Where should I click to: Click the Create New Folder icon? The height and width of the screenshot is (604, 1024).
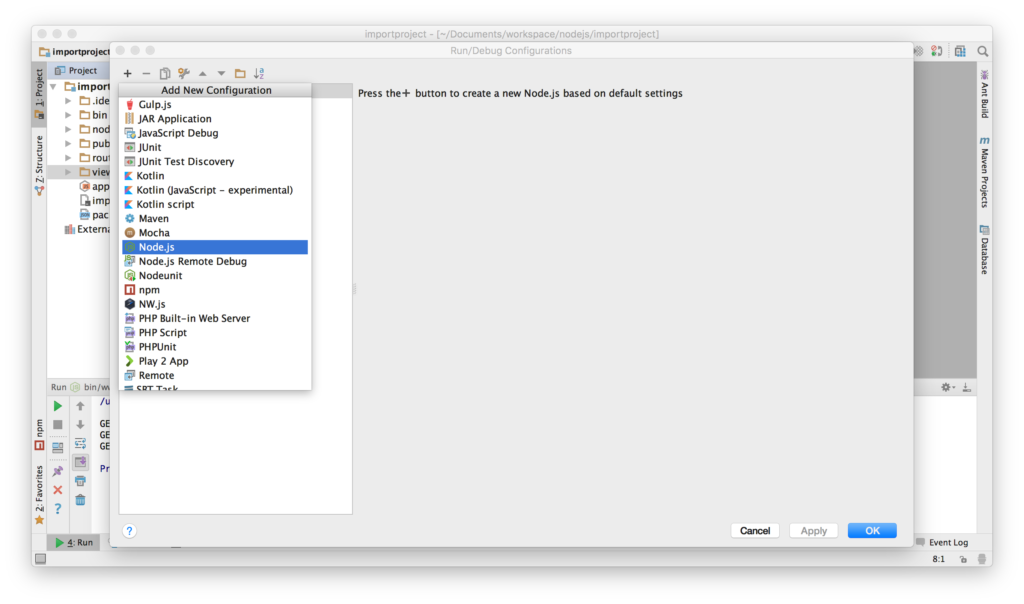tap(240, 73)
